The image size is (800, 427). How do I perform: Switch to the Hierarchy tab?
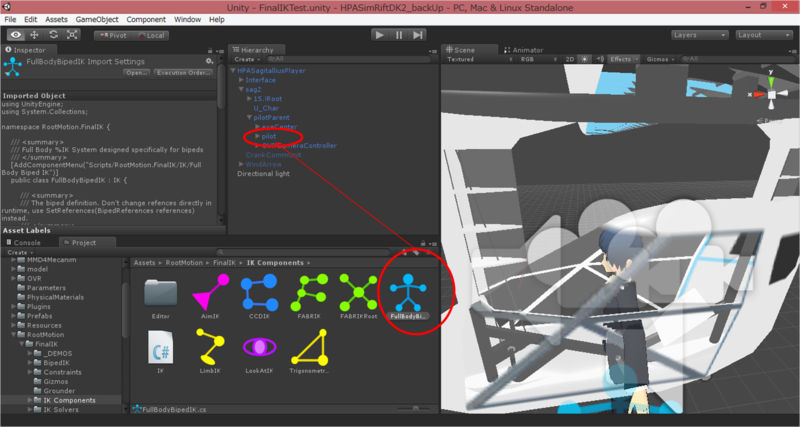[257, 50]
